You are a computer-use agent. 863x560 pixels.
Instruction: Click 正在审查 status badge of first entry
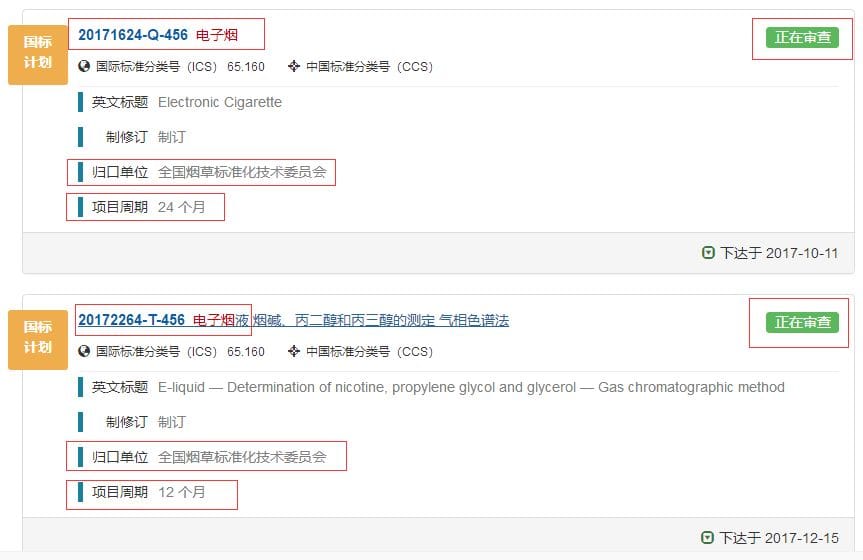802,37
